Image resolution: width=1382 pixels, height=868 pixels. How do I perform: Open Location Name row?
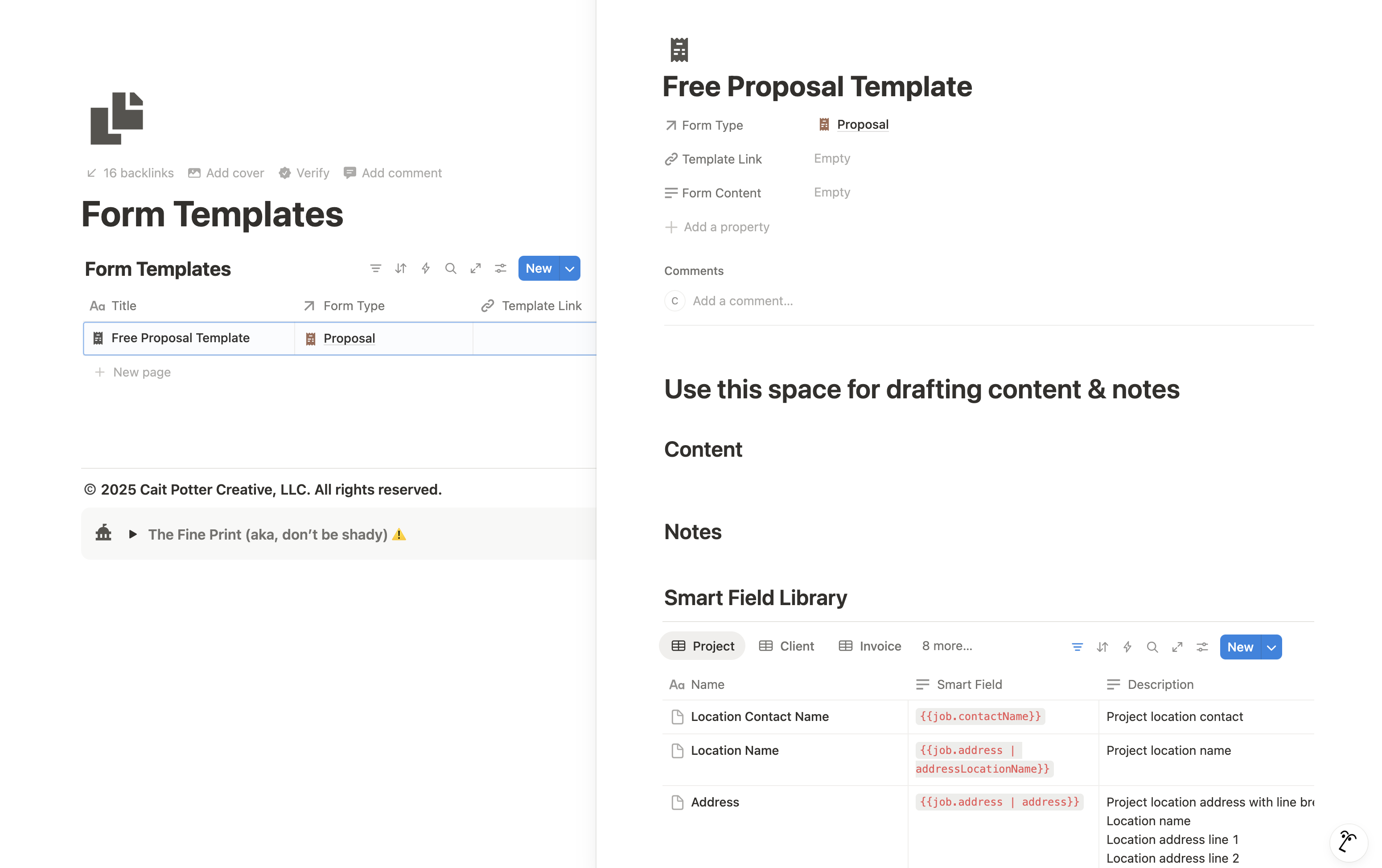735,750
